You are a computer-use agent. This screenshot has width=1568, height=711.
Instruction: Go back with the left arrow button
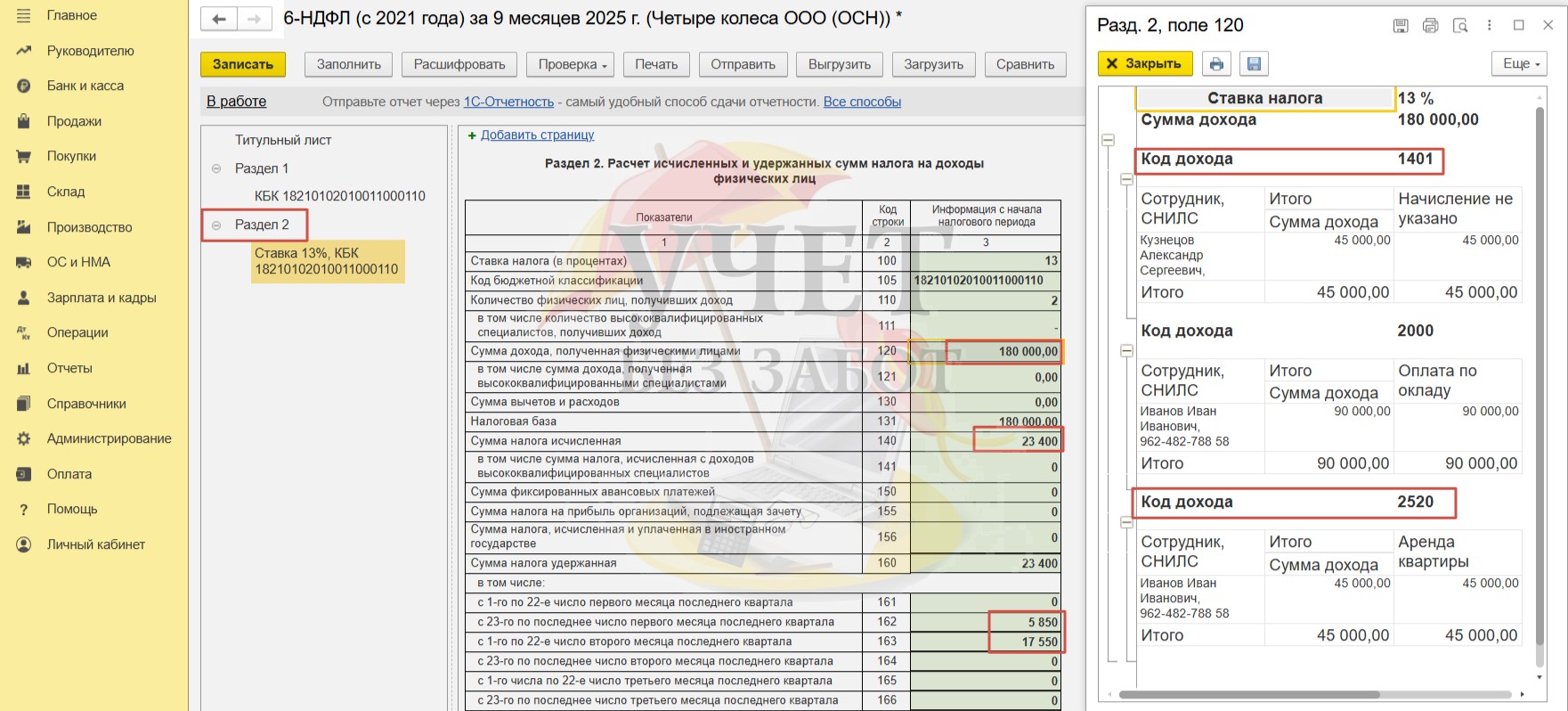click(x=219, y=19)
